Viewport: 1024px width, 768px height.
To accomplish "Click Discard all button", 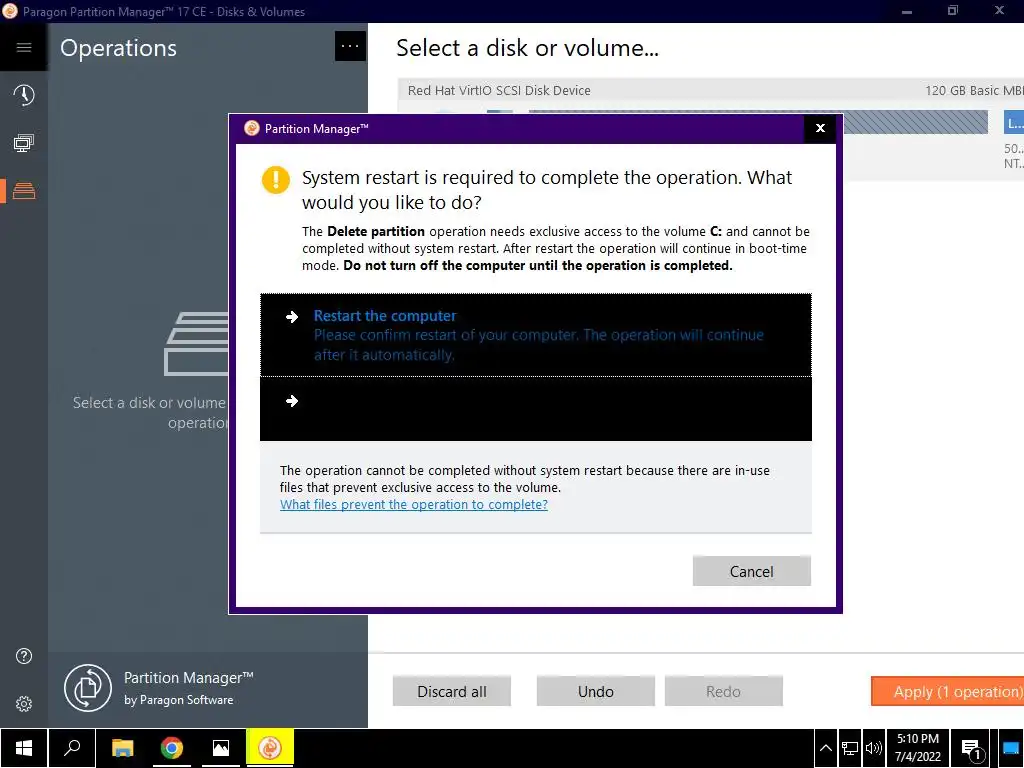I will pos(452,692).
